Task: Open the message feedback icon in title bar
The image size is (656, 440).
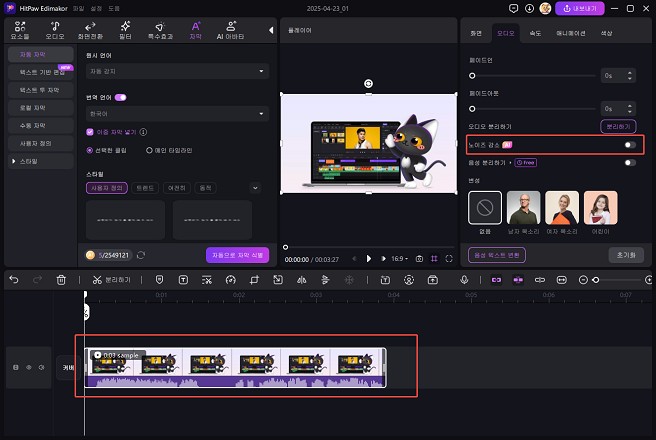Action: 513,8
